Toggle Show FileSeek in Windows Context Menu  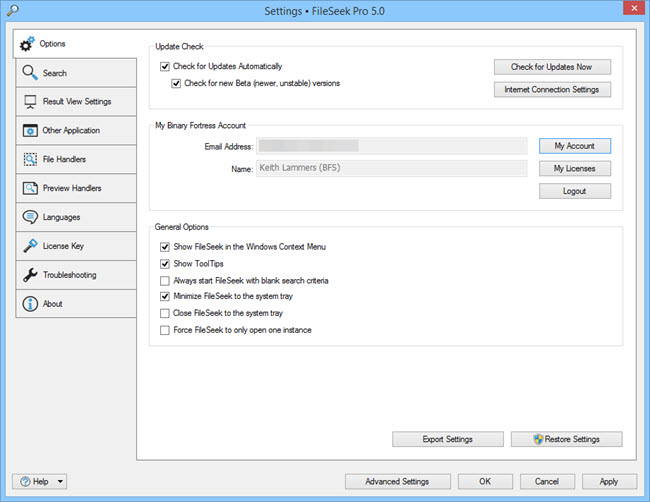click(x=165, y=247)
